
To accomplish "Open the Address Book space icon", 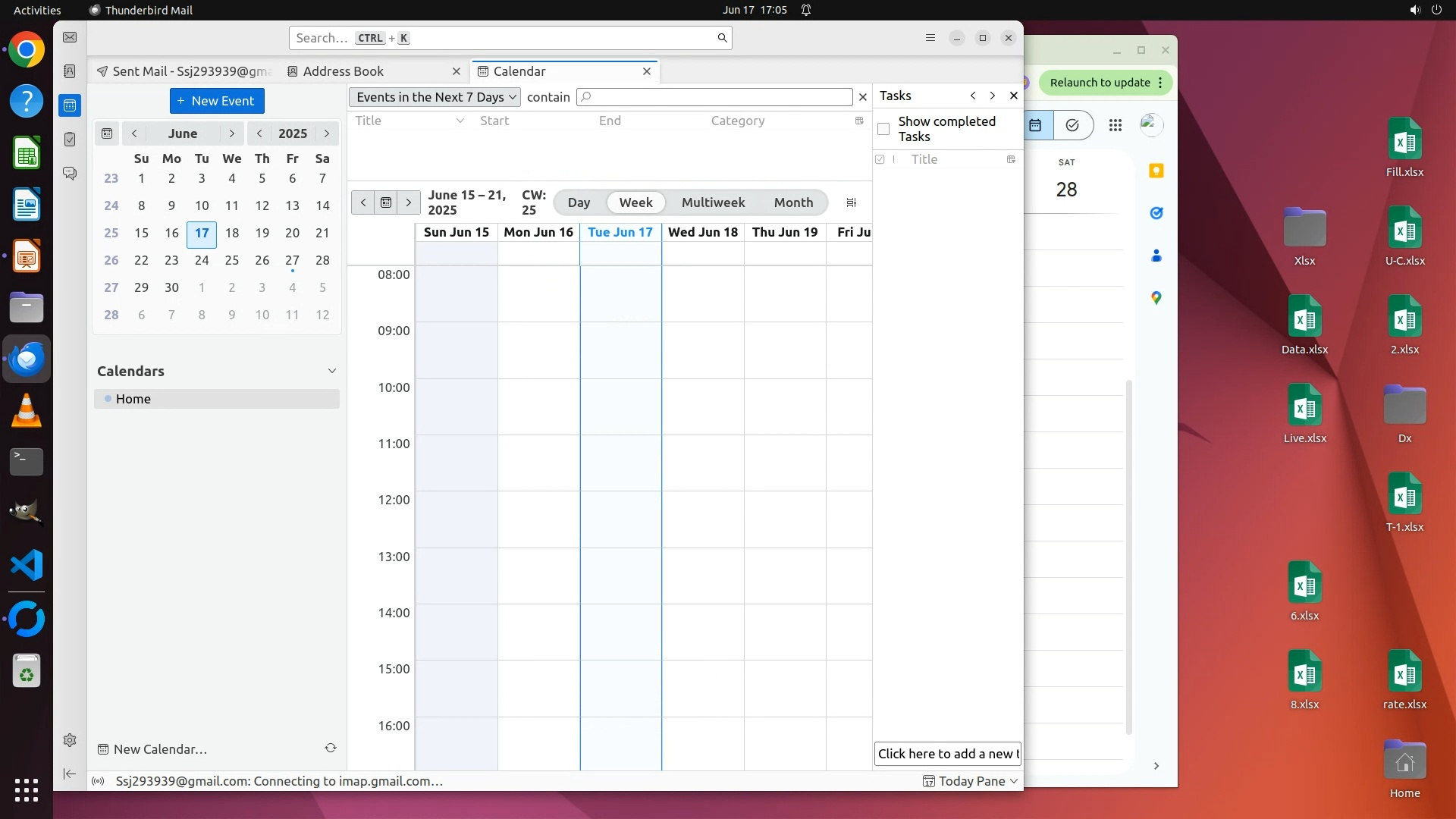I will tap(70, 71).
